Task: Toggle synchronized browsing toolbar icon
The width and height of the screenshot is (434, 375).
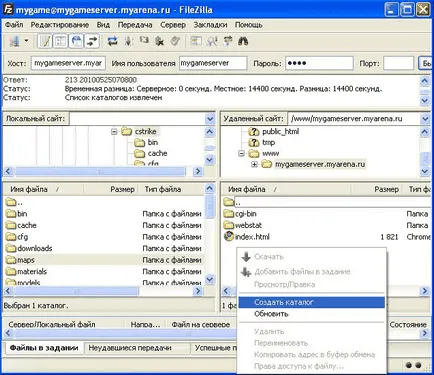Action: tap(228, 41)
